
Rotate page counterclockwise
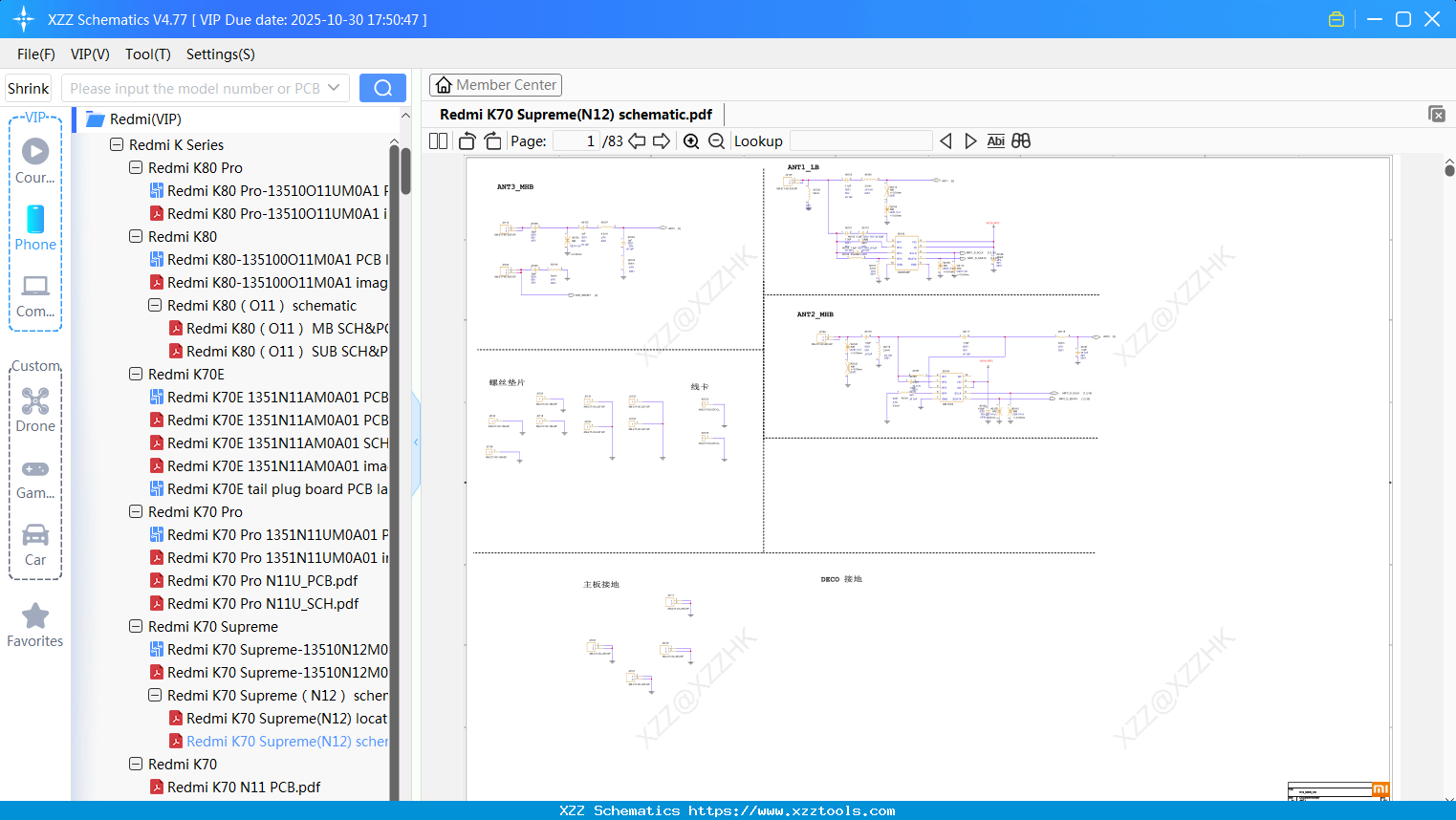pyautogui.click(x=467, y=141)
